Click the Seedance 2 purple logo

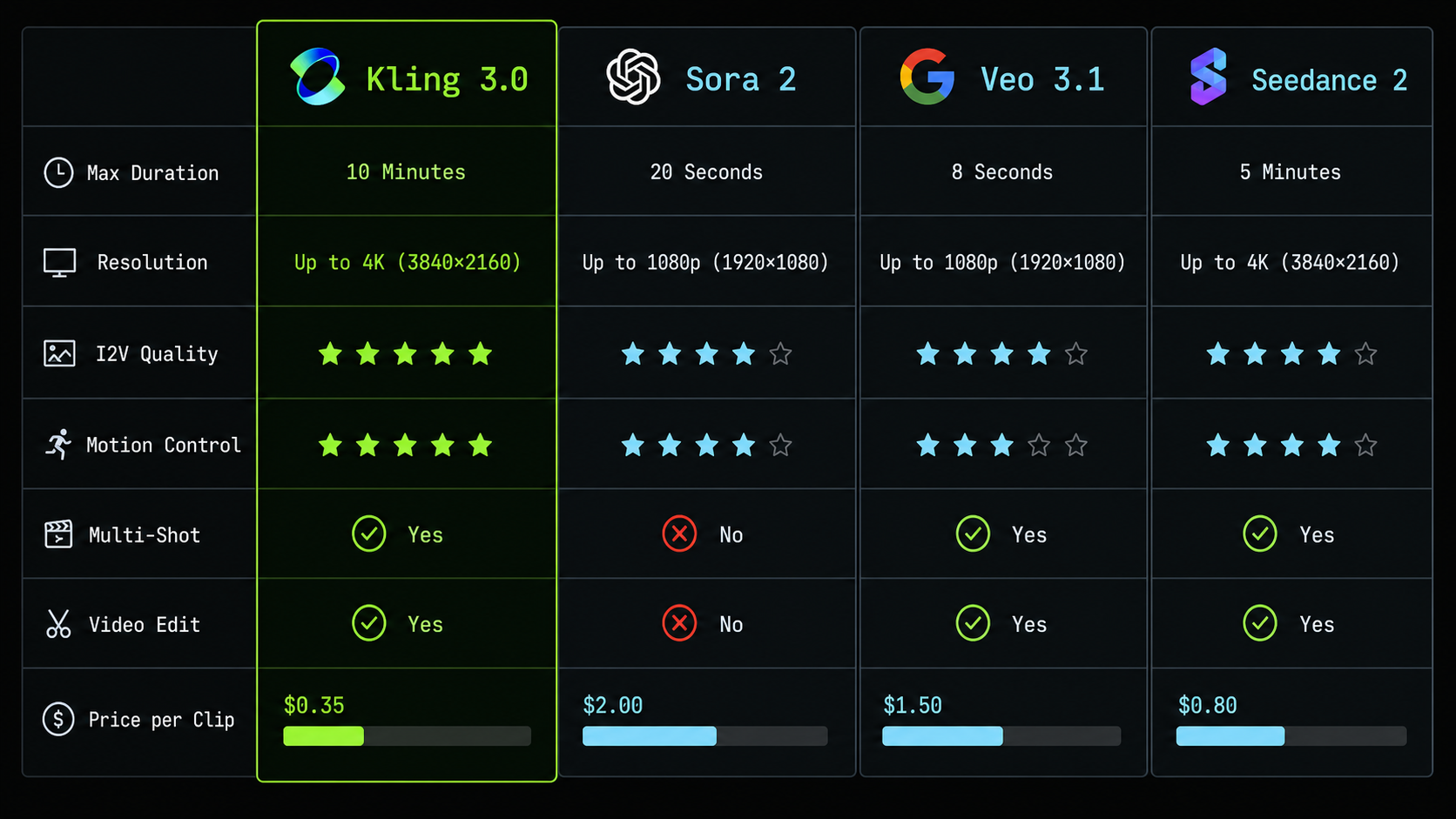[1208, 77]
